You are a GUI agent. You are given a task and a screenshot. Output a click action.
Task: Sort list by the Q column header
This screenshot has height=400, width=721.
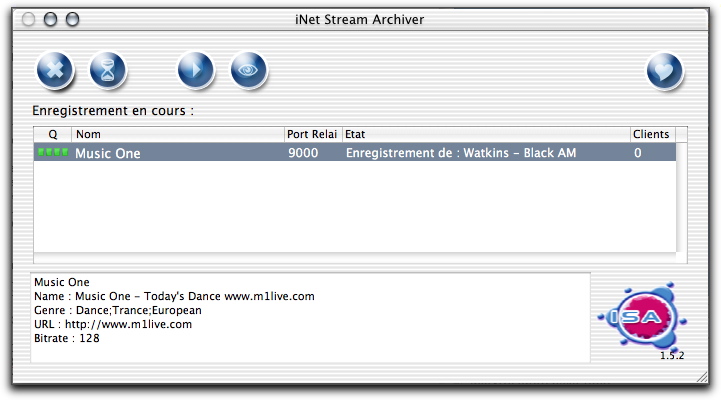coord(53,134)
